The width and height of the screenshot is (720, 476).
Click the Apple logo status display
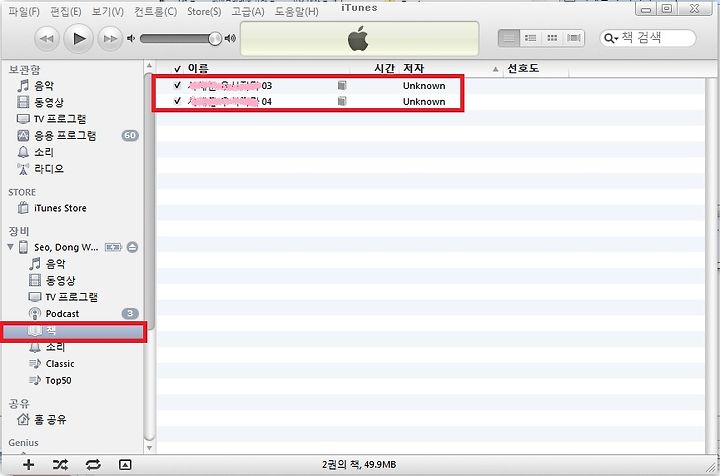(x=359, y=39)
